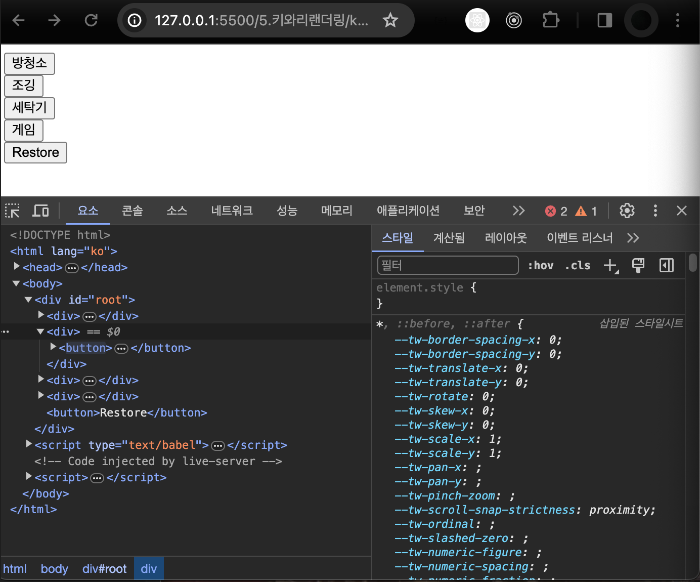Open the Extensions puzzle-piece menu
This screenshot has height=582, width=700.
click(x=550, y=20)
